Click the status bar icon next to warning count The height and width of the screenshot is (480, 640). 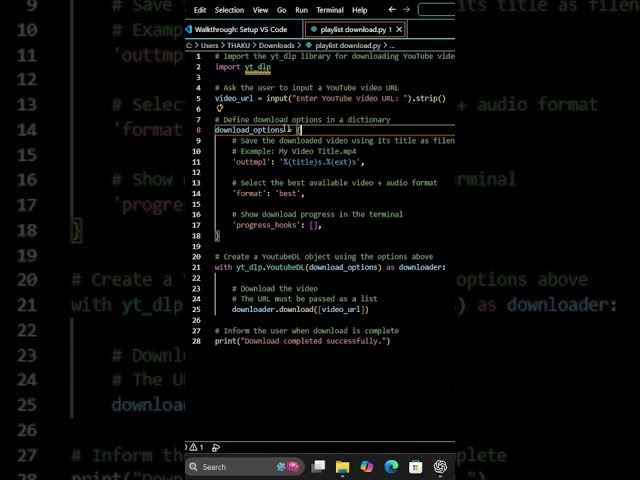[x=216, y=448]
